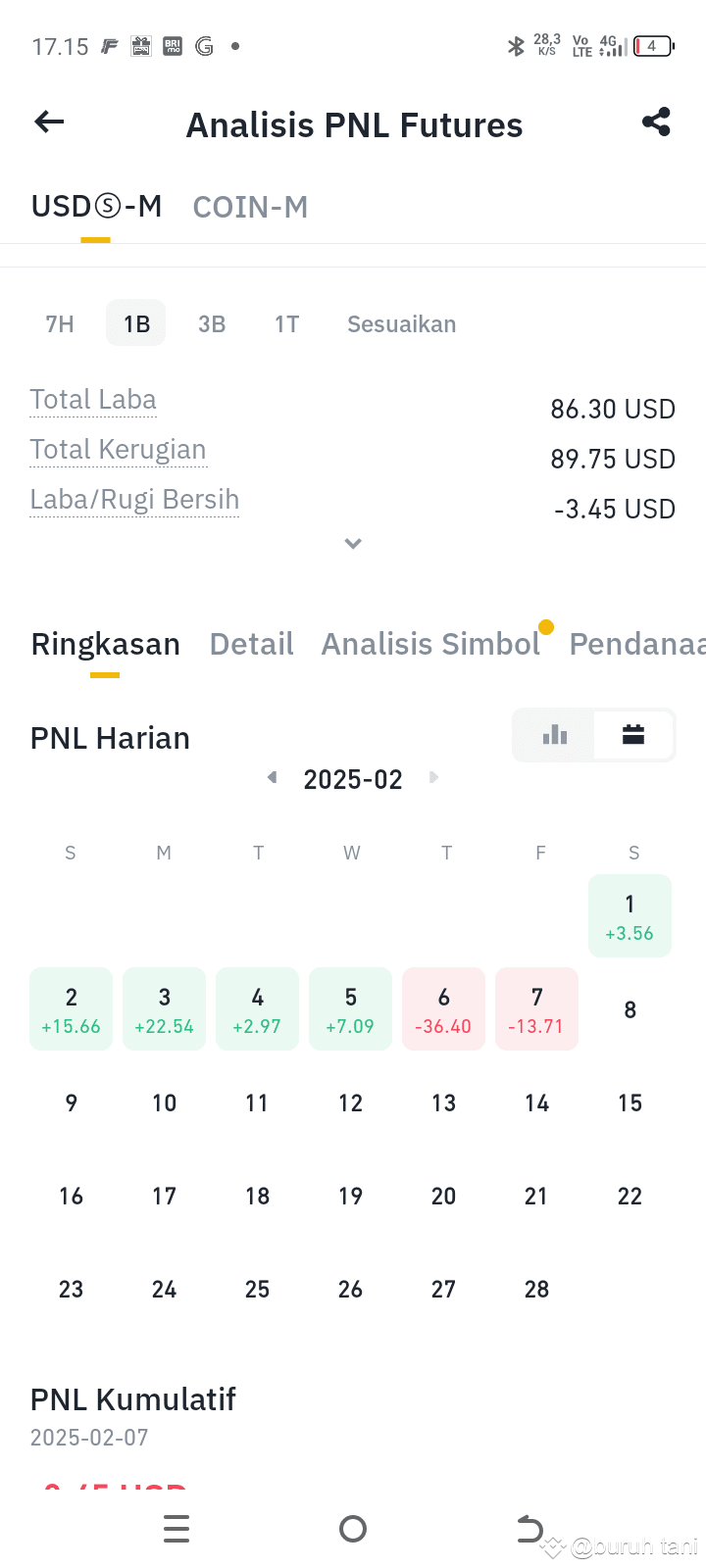Select the 7H time range
Image resolution: width=706 pixels, height=1568 pixels.
[60, 324]
